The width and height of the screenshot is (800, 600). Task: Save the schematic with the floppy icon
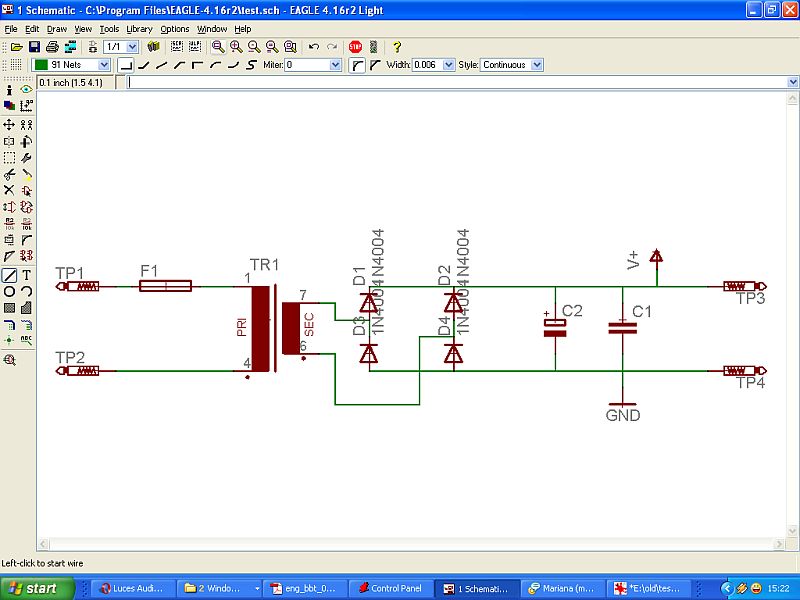(x=34, y=47)
